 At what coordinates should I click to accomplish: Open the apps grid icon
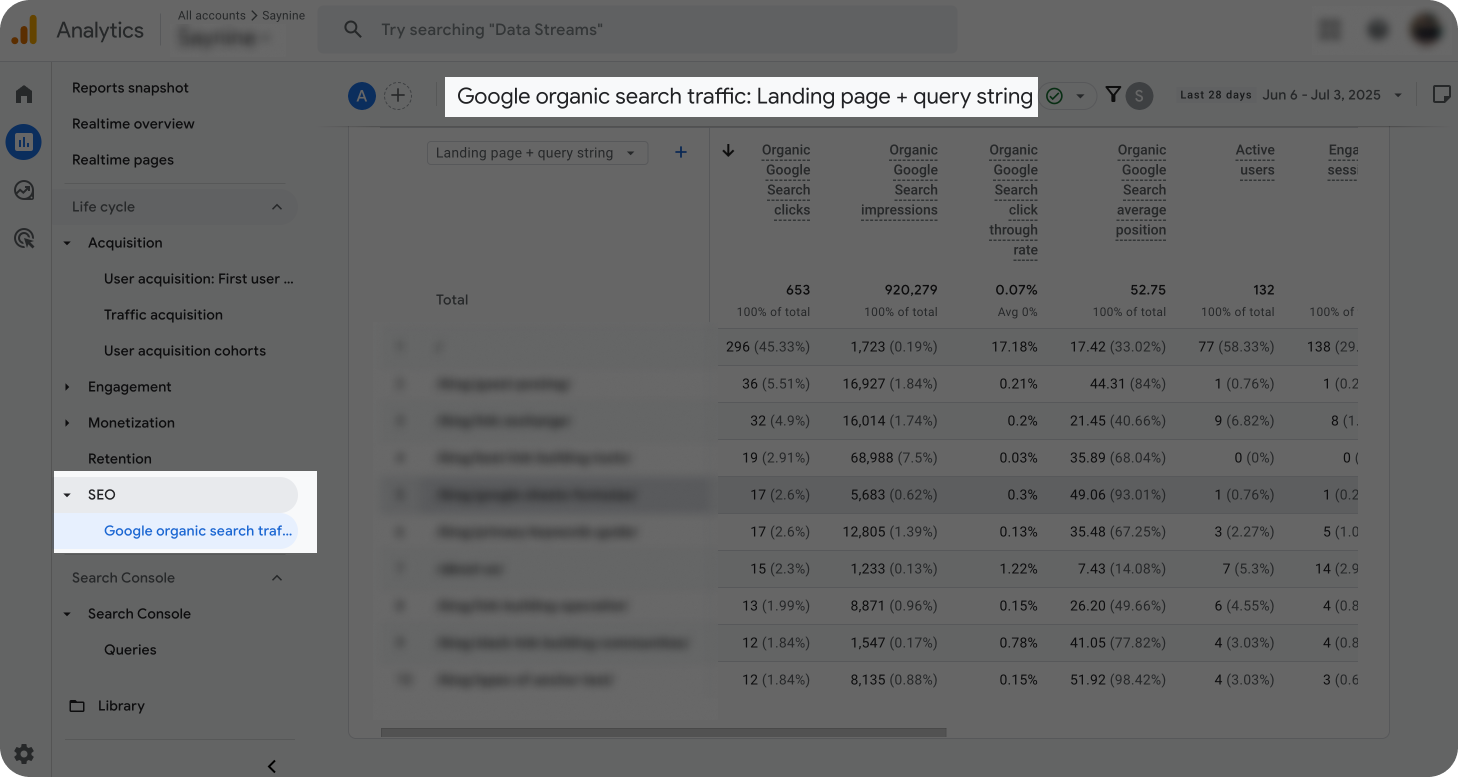point(1330,30)
